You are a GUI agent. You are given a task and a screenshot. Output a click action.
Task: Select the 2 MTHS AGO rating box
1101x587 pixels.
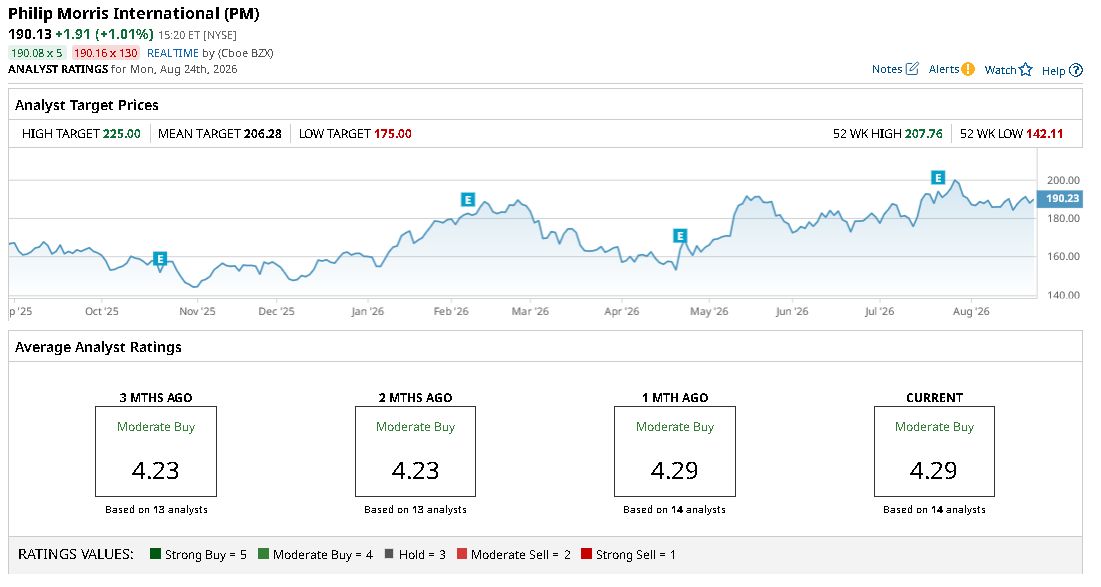click(415, 451)
